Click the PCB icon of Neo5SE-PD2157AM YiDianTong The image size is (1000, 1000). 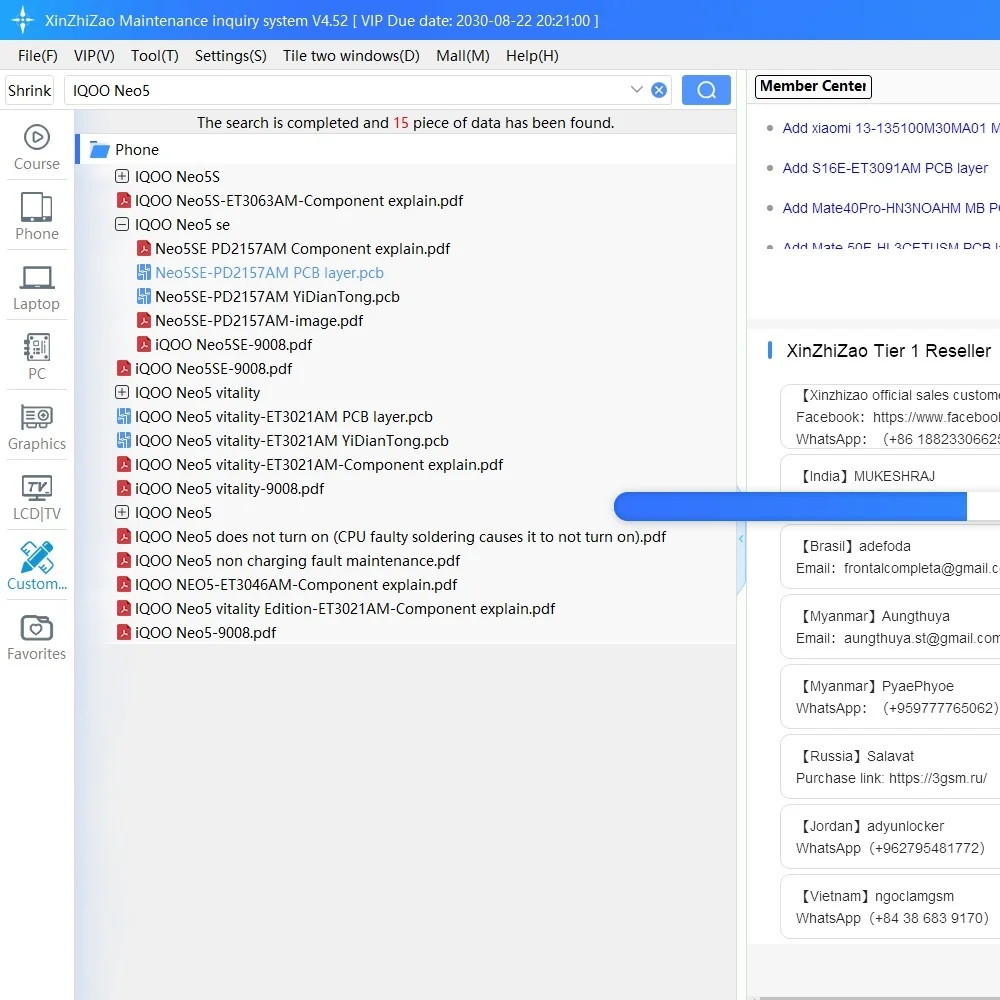[x=144, y=297]
